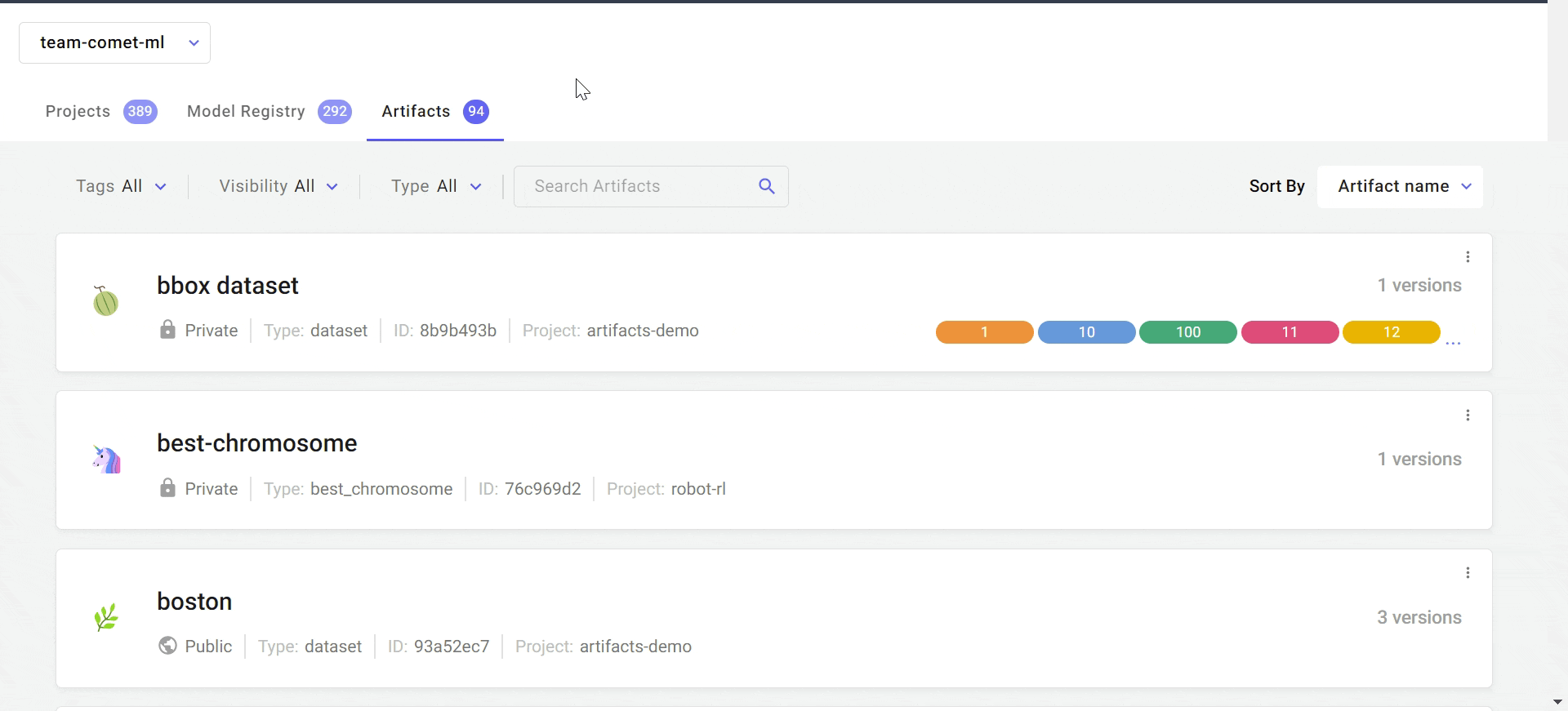Open the Tags All filter dropdown
Image resolution: width=1568 pixels, height=711 pixels.
tap(121, 186)
